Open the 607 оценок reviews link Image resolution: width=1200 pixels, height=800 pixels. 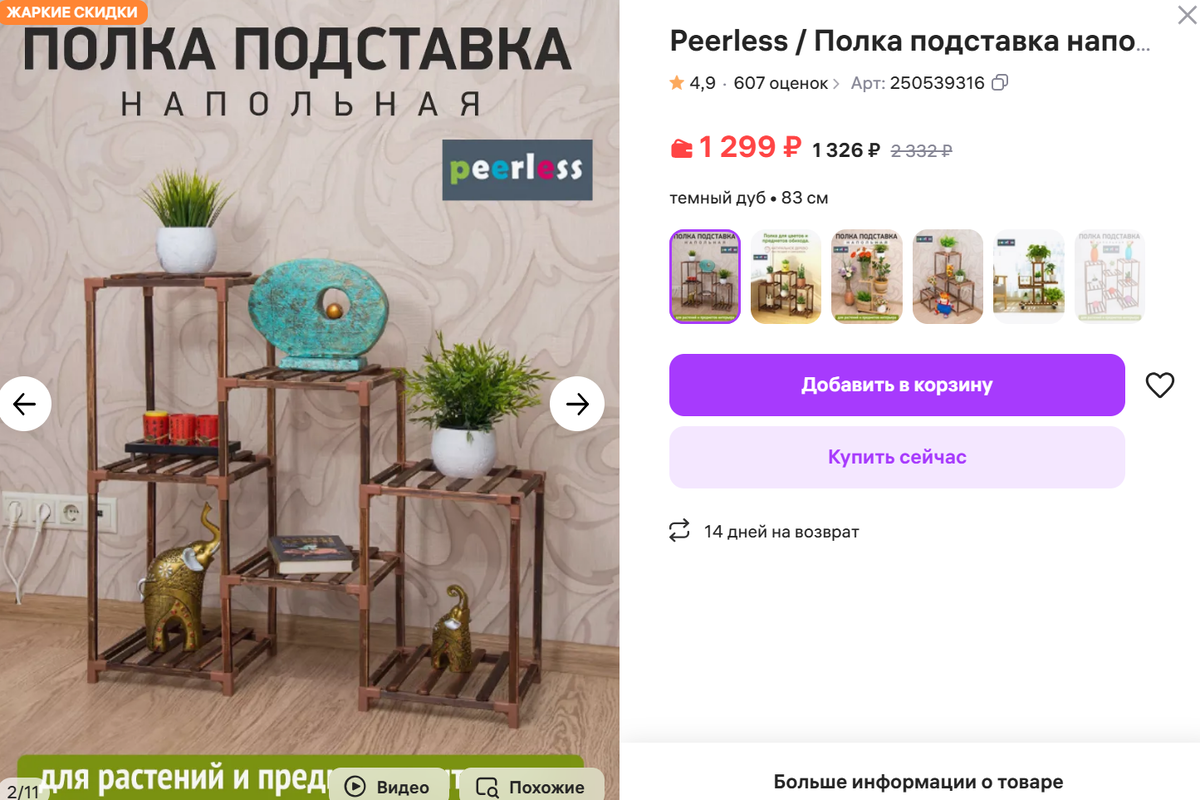(786, 83)
